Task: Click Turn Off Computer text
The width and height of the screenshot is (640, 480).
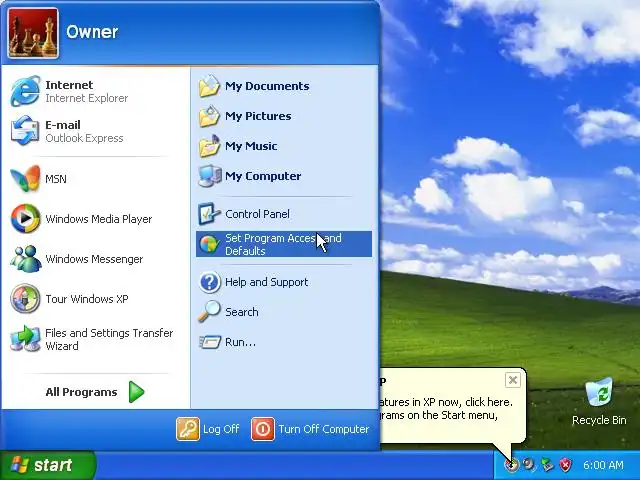Action: point(324,429)
